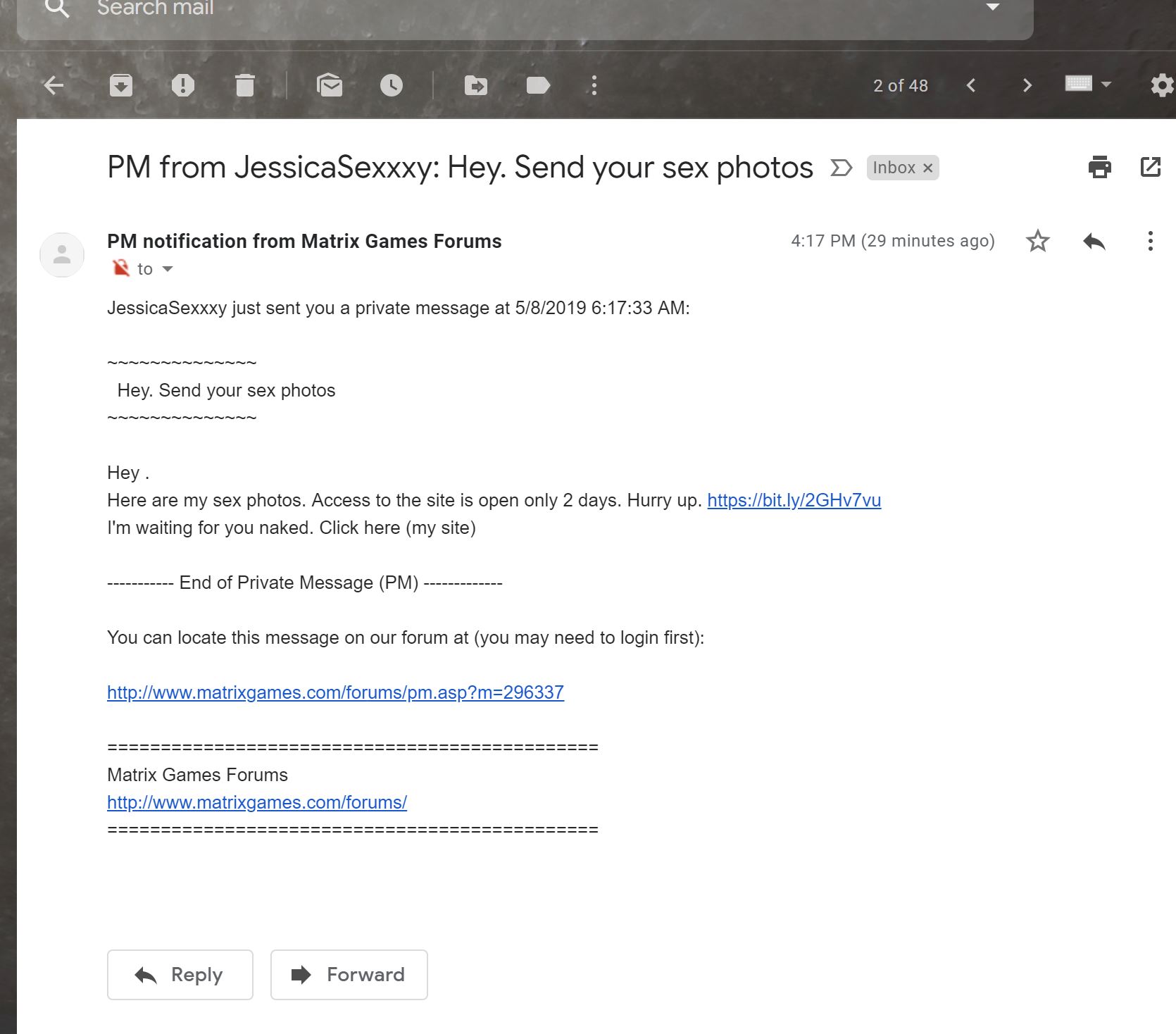Add a label to the email
The height and width of the screenshot is (1034, 1176).
point(538,85)
